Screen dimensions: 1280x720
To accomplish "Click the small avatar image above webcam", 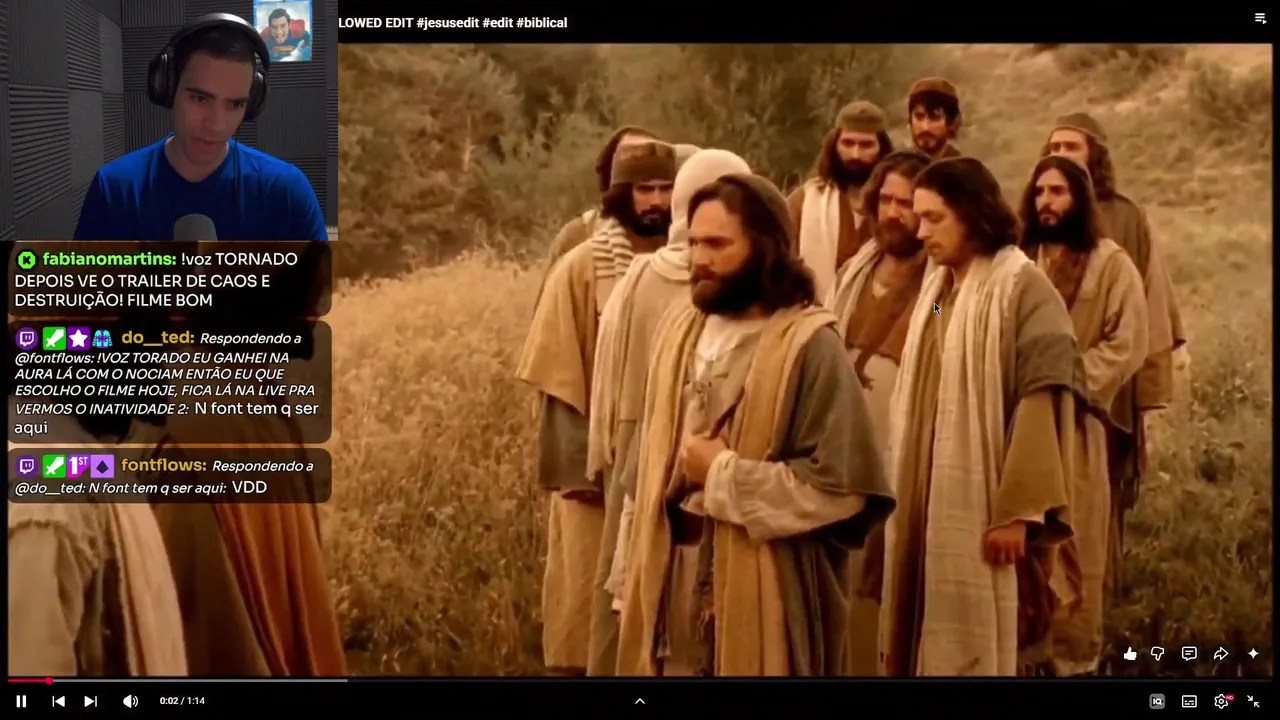I will 283,31.
